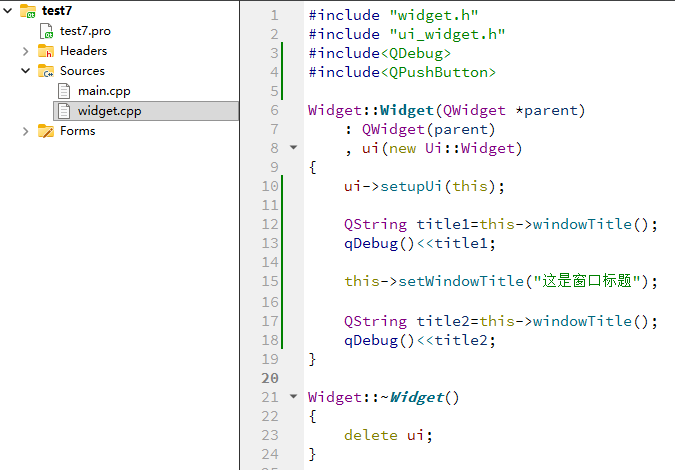Viewport: 675px width, 470px height.
Task: Click line number 1 in gutter
Action: (x=274, y=15)
